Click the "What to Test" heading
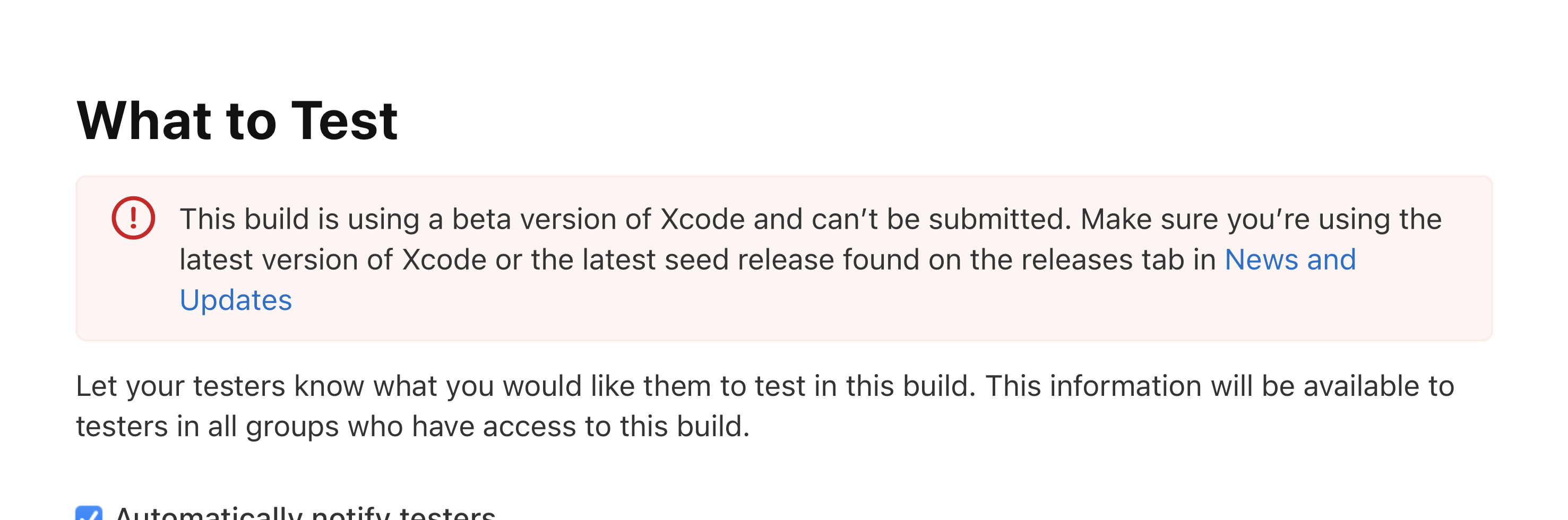This screenshot has width=1568, height=520. tap(237, 120)
